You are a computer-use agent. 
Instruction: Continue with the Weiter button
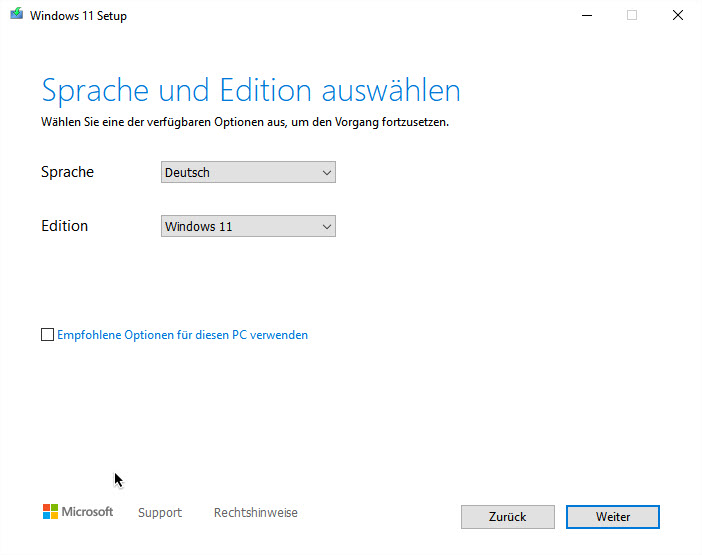[613, 517]
